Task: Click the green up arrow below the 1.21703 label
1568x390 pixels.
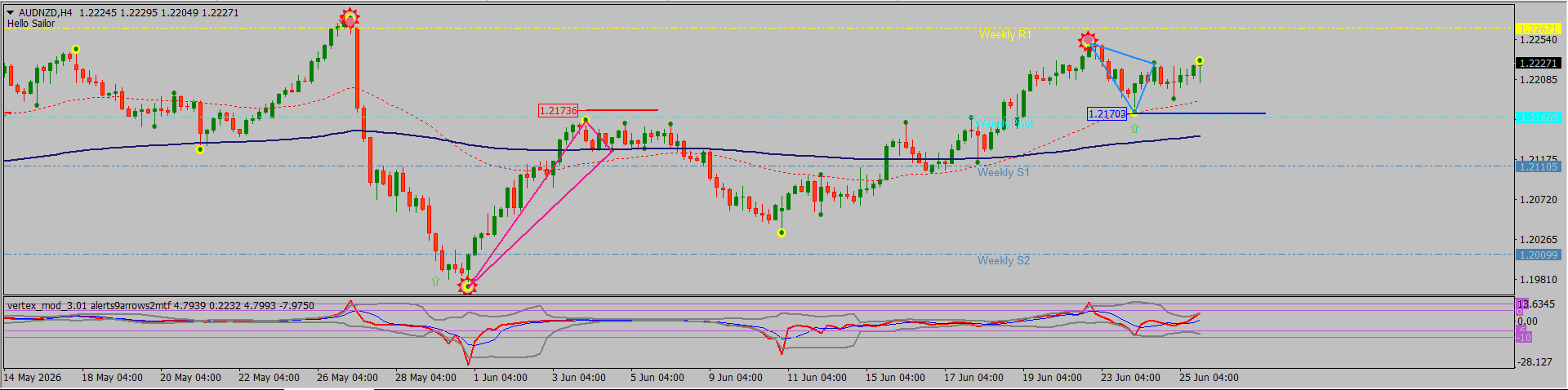Action: 1134,129
